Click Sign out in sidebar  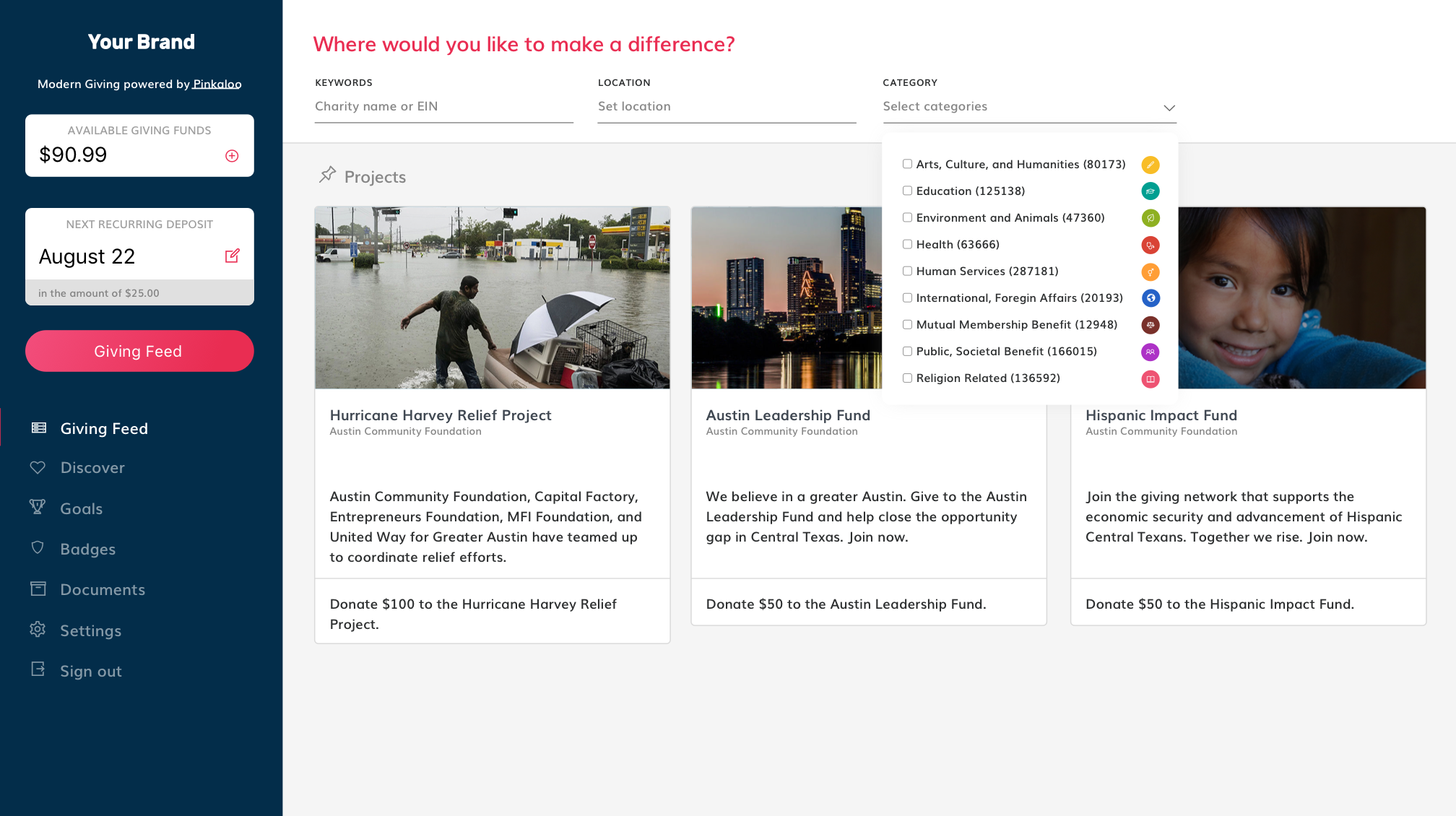click(x=91, y=671)
